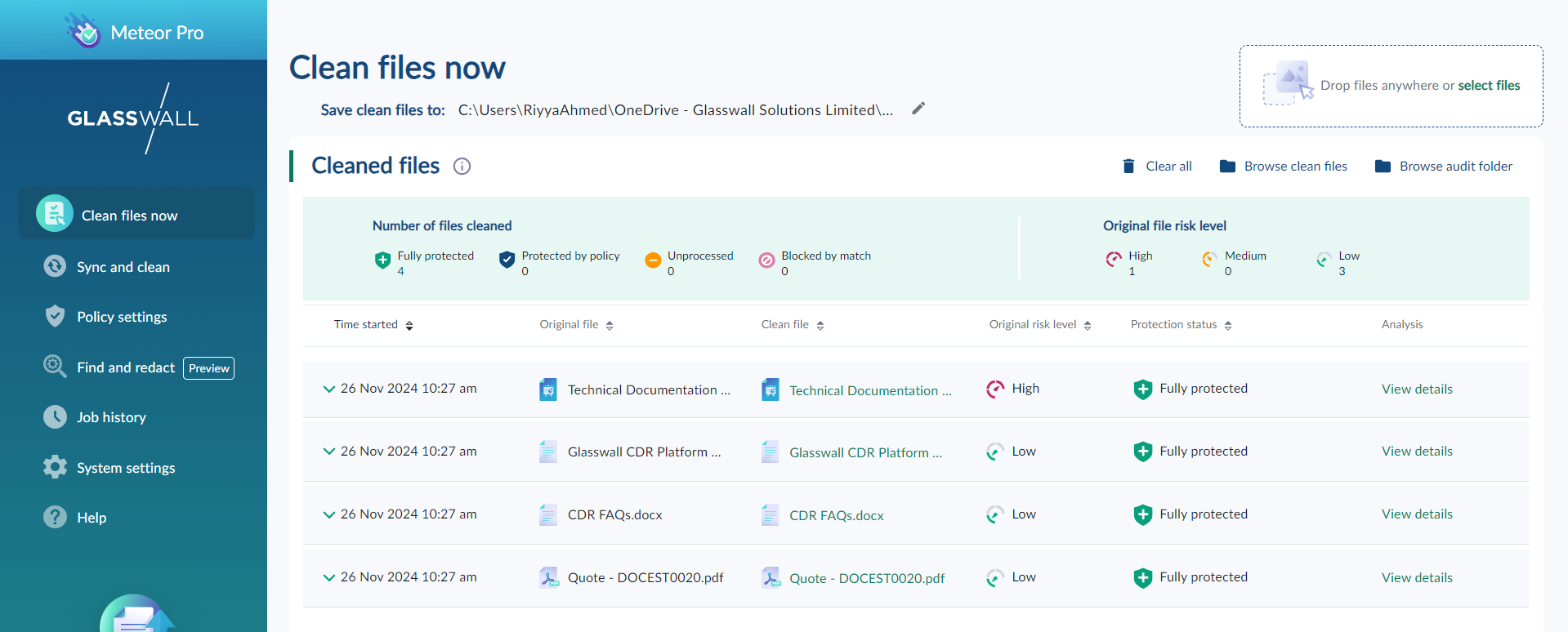View details for Technical Documentation row

[1417, 389]
